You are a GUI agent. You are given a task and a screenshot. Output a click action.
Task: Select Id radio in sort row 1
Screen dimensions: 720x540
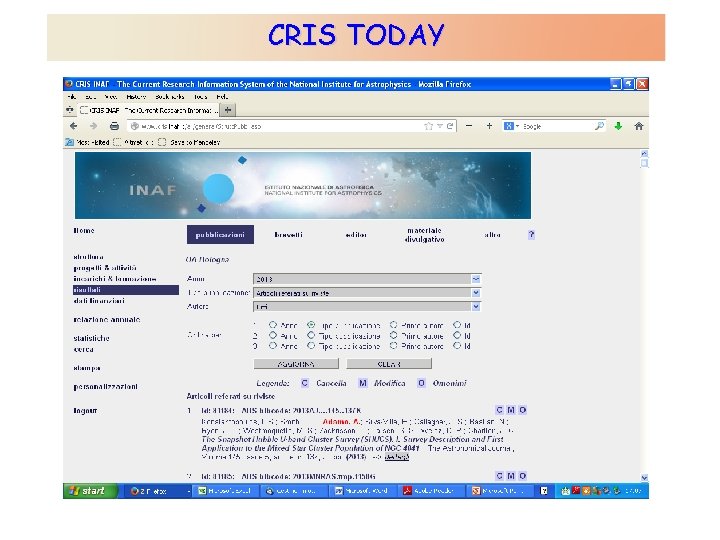tap(457, 325)
